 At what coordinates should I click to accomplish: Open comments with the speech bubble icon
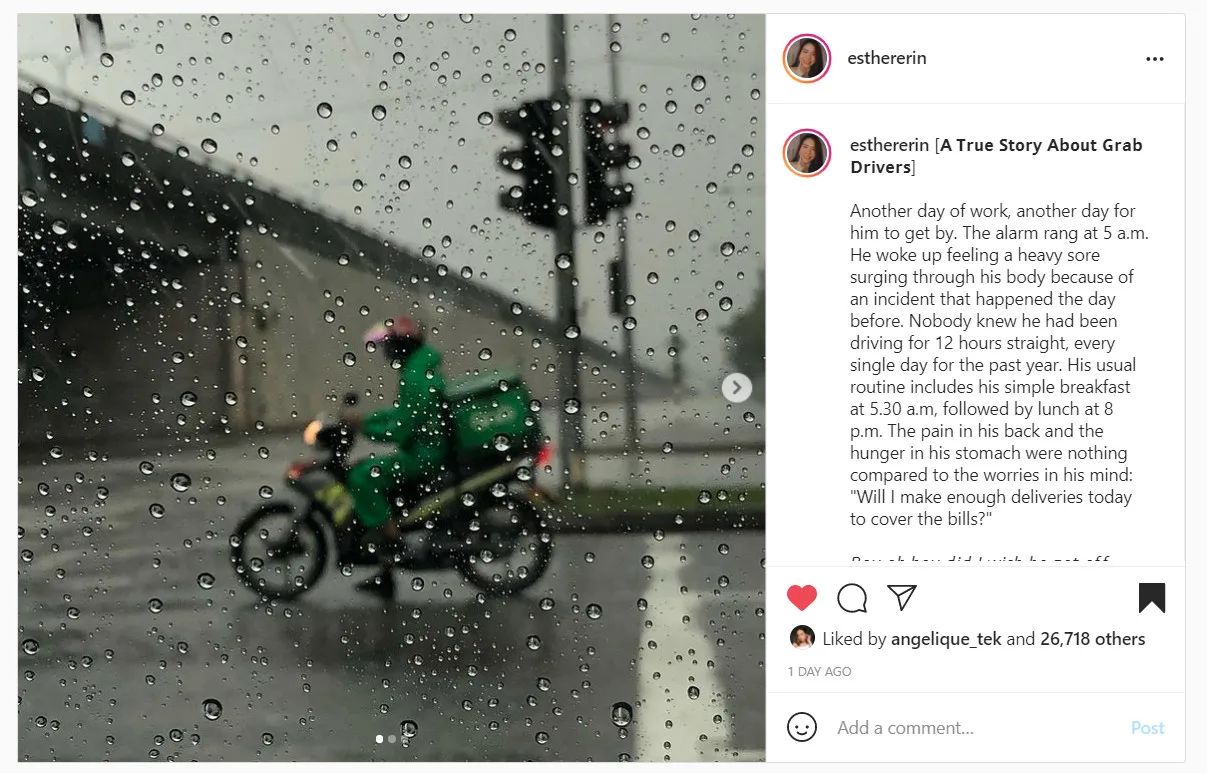(x=852, y=598)
